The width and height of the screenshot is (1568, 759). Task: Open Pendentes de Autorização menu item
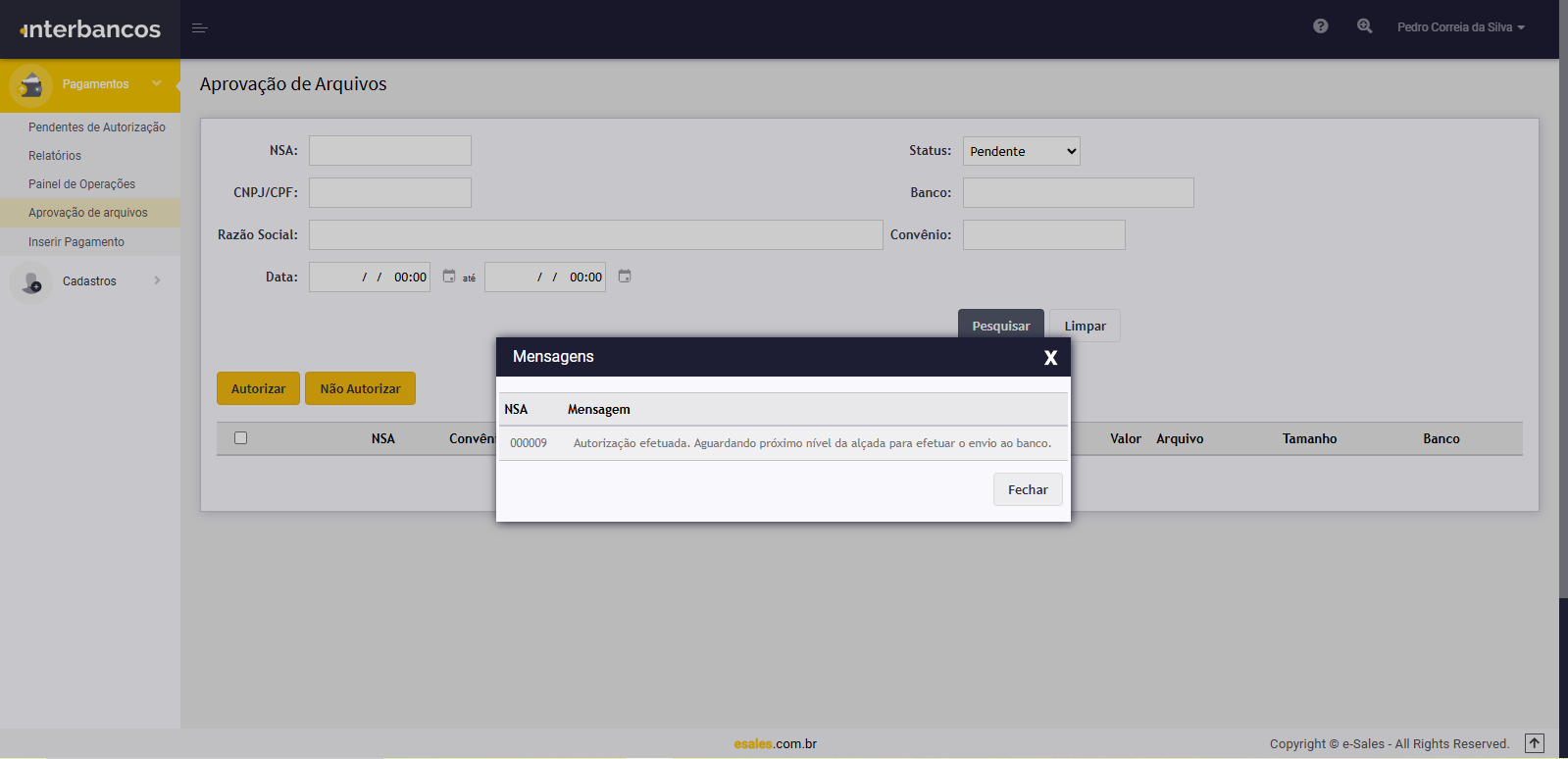96,127
